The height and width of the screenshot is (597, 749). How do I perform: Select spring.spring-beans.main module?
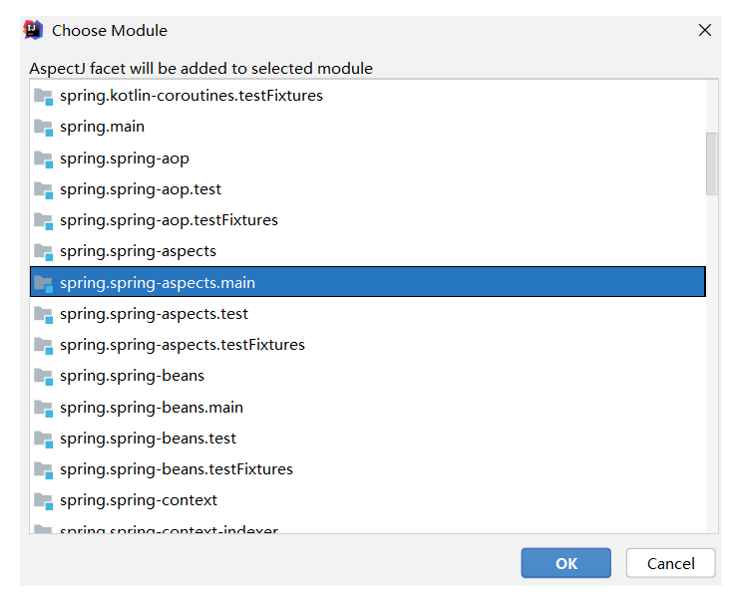coord(151,407)
